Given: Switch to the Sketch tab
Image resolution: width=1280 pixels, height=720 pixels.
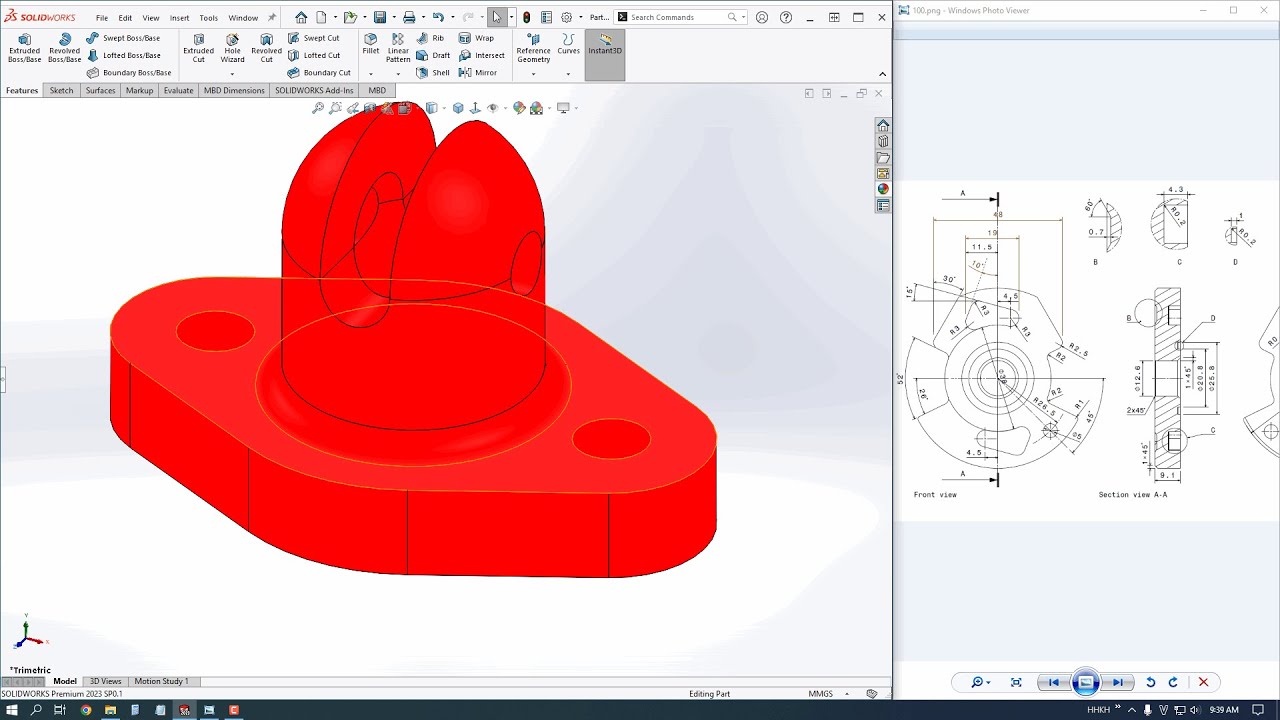Looking at the screenshot, I should point(62,90).
